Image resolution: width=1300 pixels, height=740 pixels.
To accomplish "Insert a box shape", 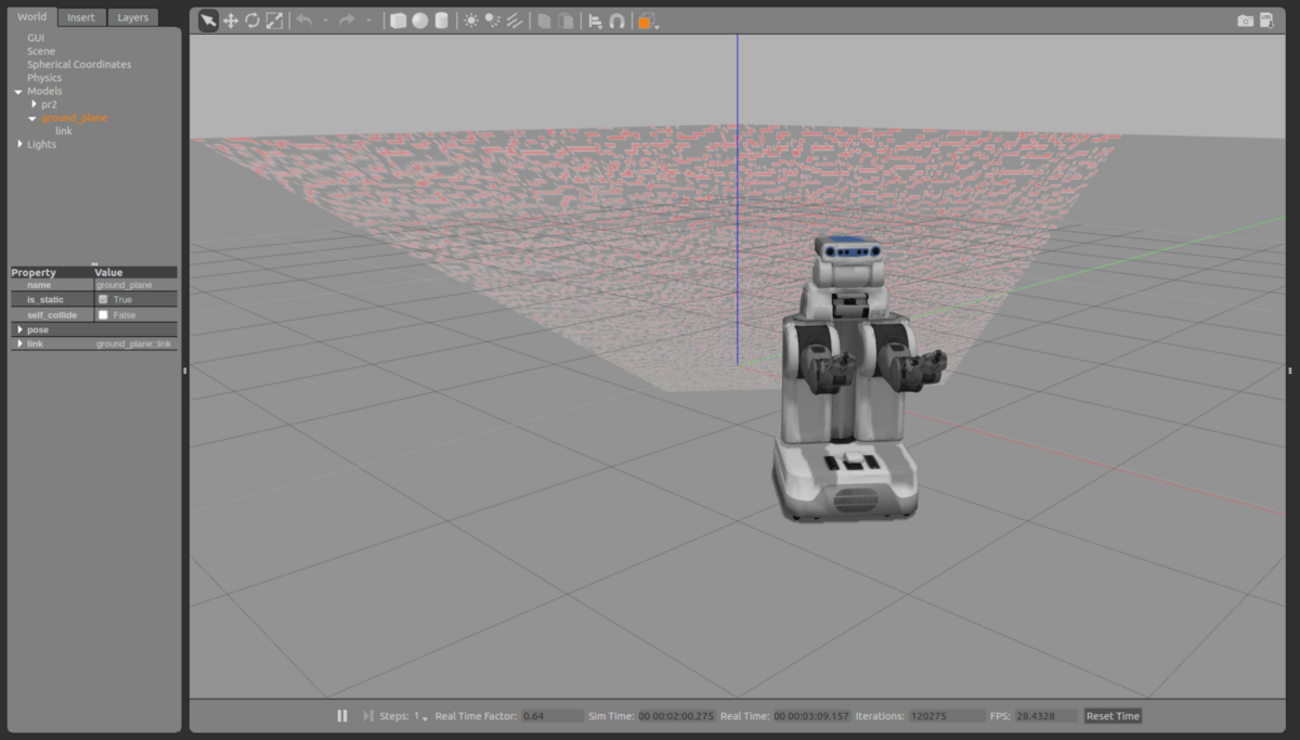I will tap(398, 21).
